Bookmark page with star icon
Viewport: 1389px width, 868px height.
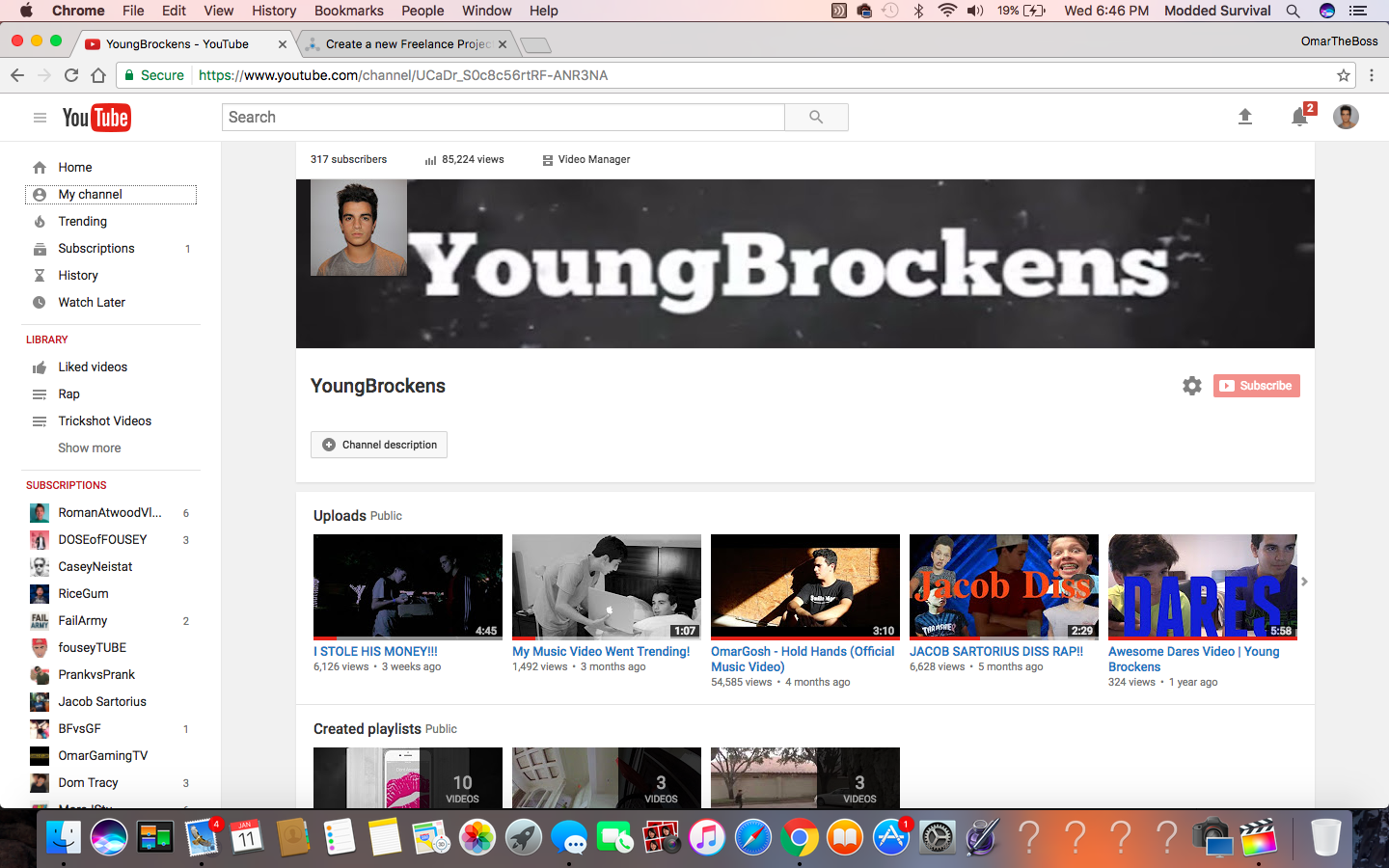(x=1343, y=75)
